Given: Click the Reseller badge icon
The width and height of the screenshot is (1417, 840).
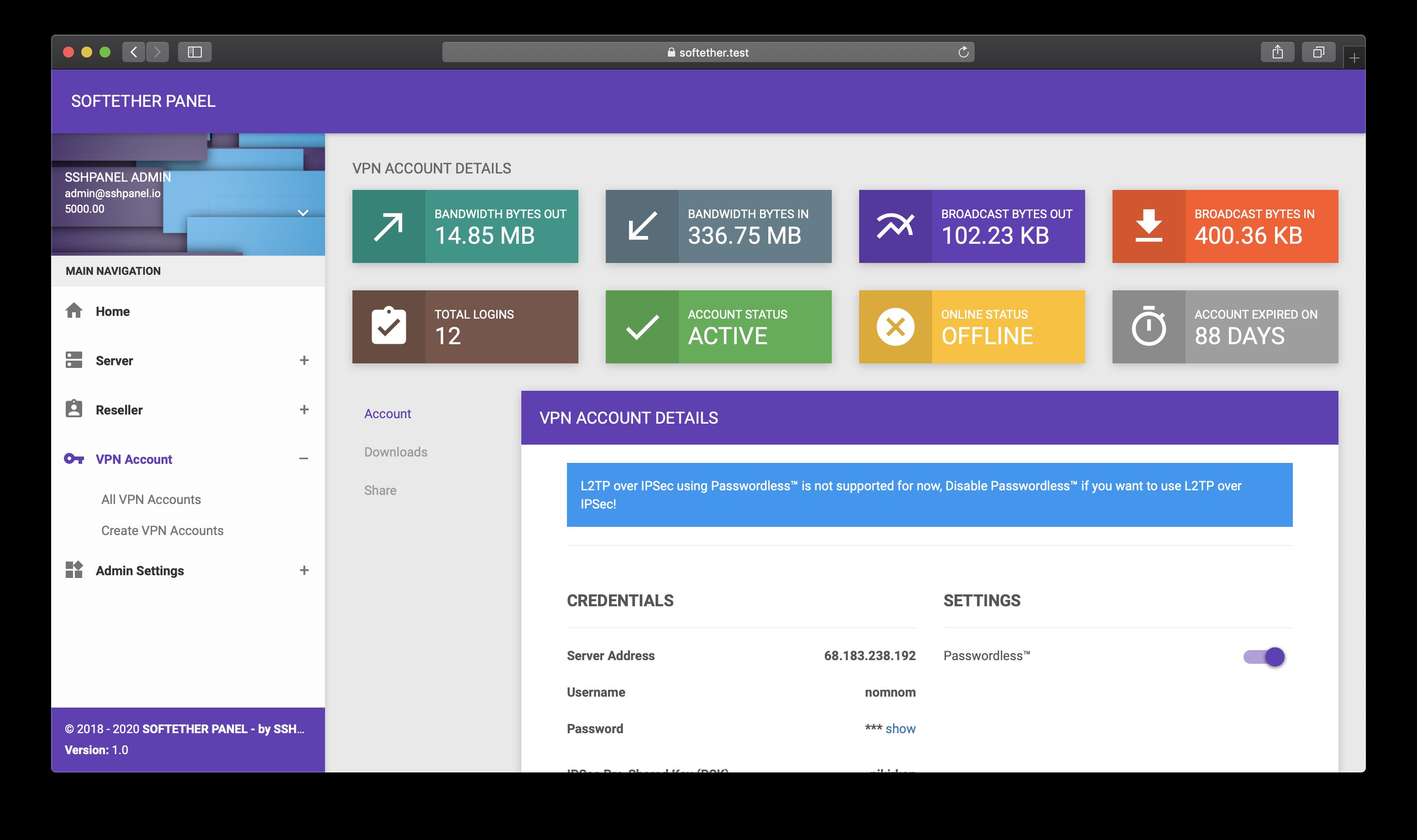Looking at the screenshot, I should (73, 409).
